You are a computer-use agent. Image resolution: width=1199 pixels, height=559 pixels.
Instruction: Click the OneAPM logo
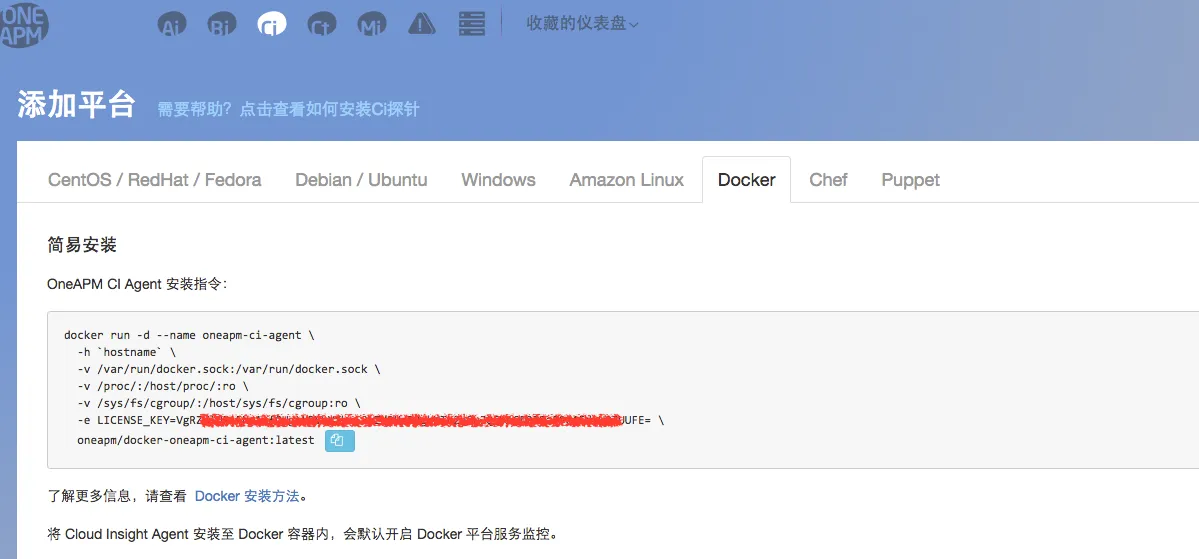pyautogui.click(x=24, y=23)
